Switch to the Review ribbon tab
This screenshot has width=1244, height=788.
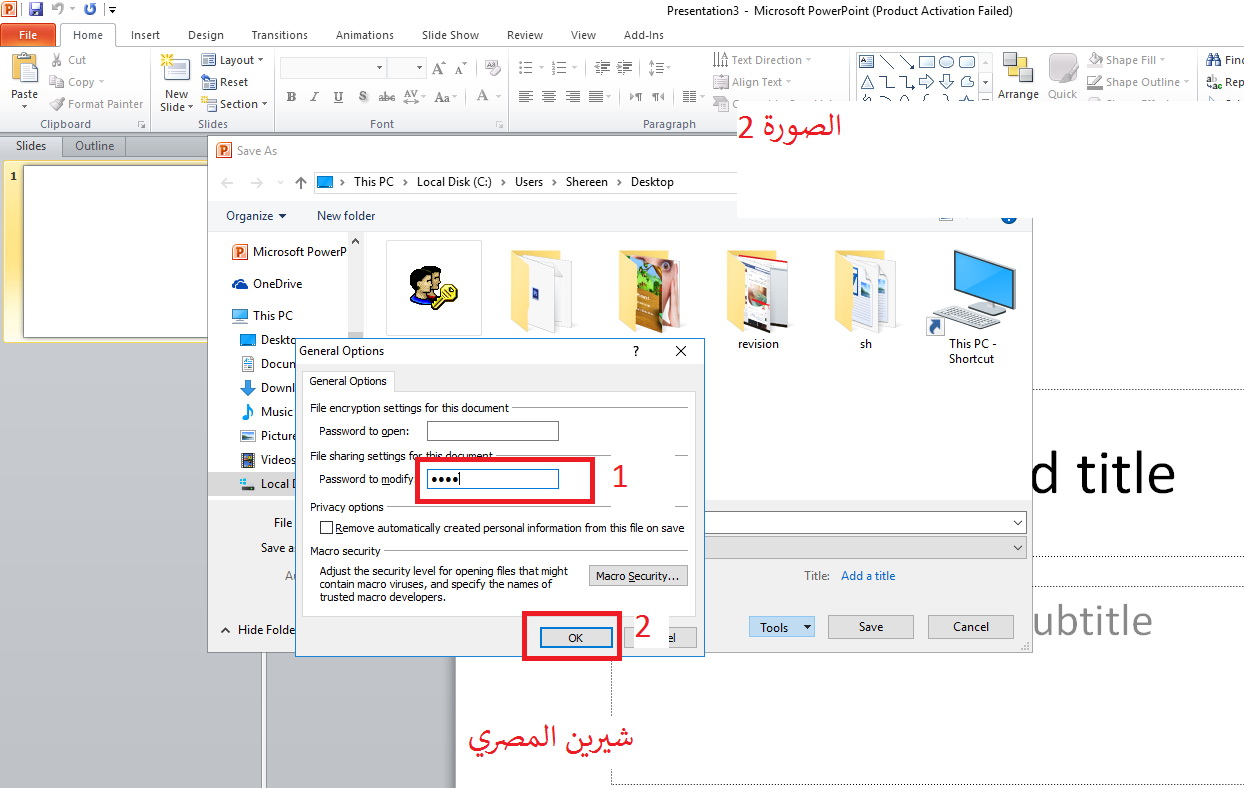coord(525,35)
